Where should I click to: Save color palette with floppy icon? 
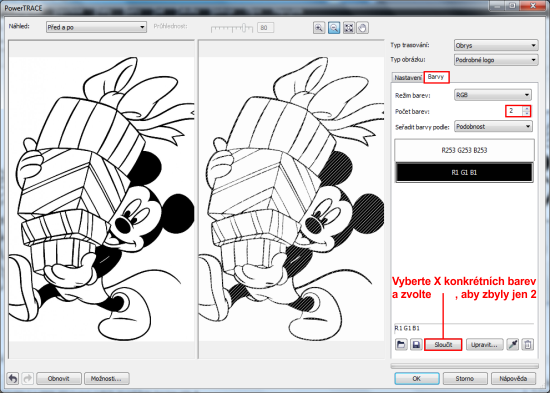(x=416, y=345)
